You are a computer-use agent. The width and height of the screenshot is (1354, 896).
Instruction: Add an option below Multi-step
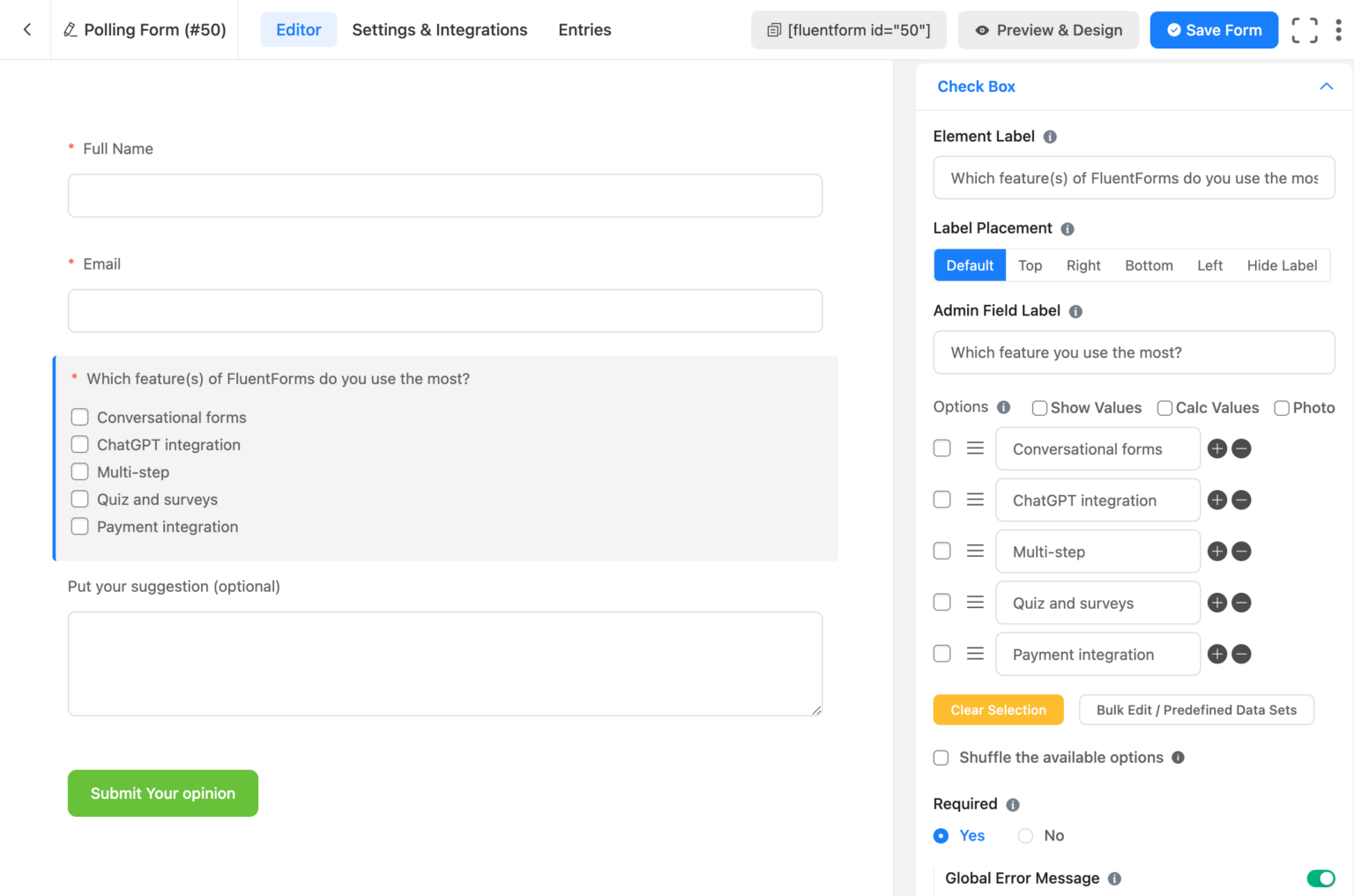pyautogui.click(x=1216, y=552)
